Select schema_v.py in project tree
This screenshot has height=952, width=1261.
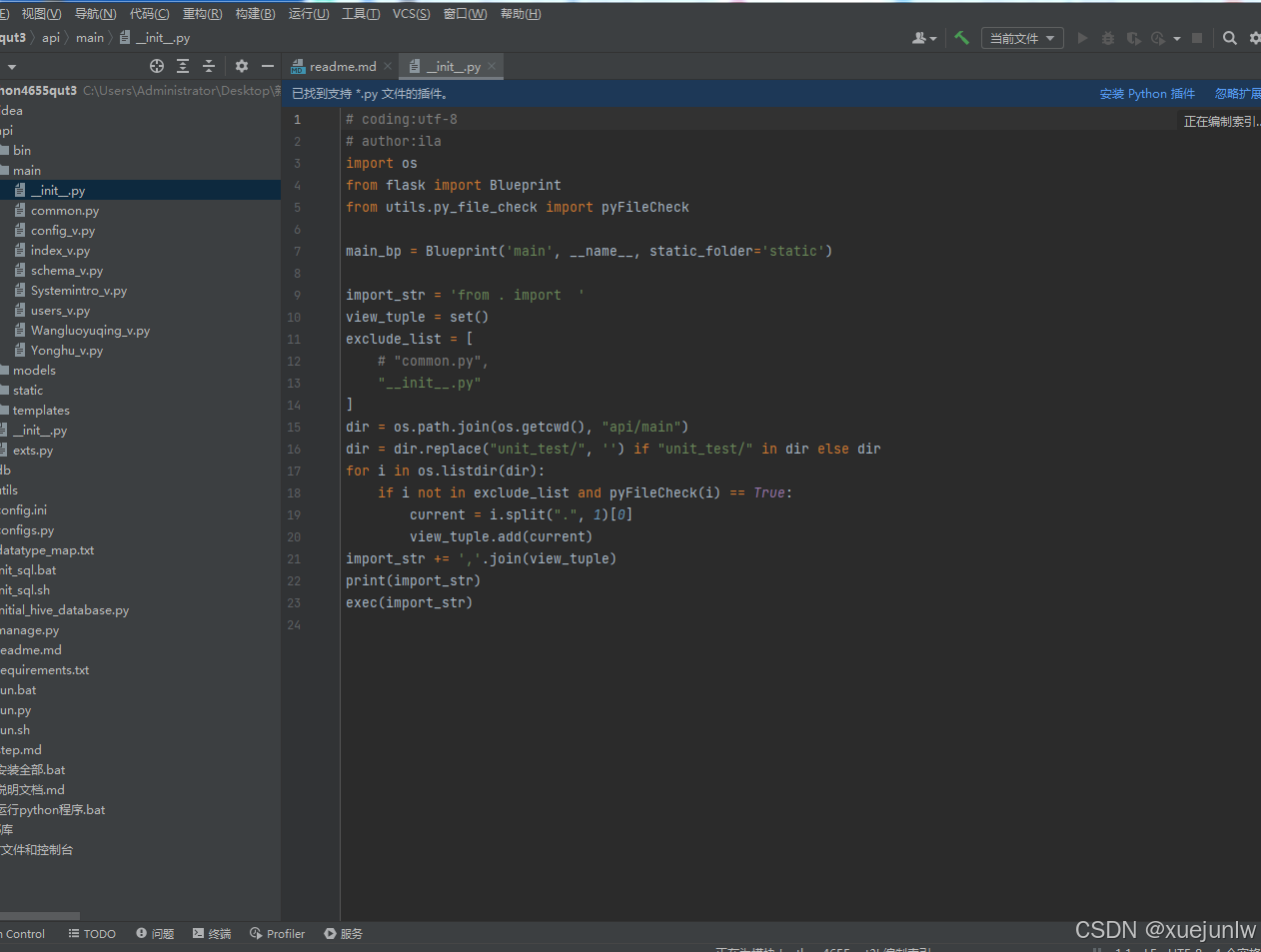[67, 271]
